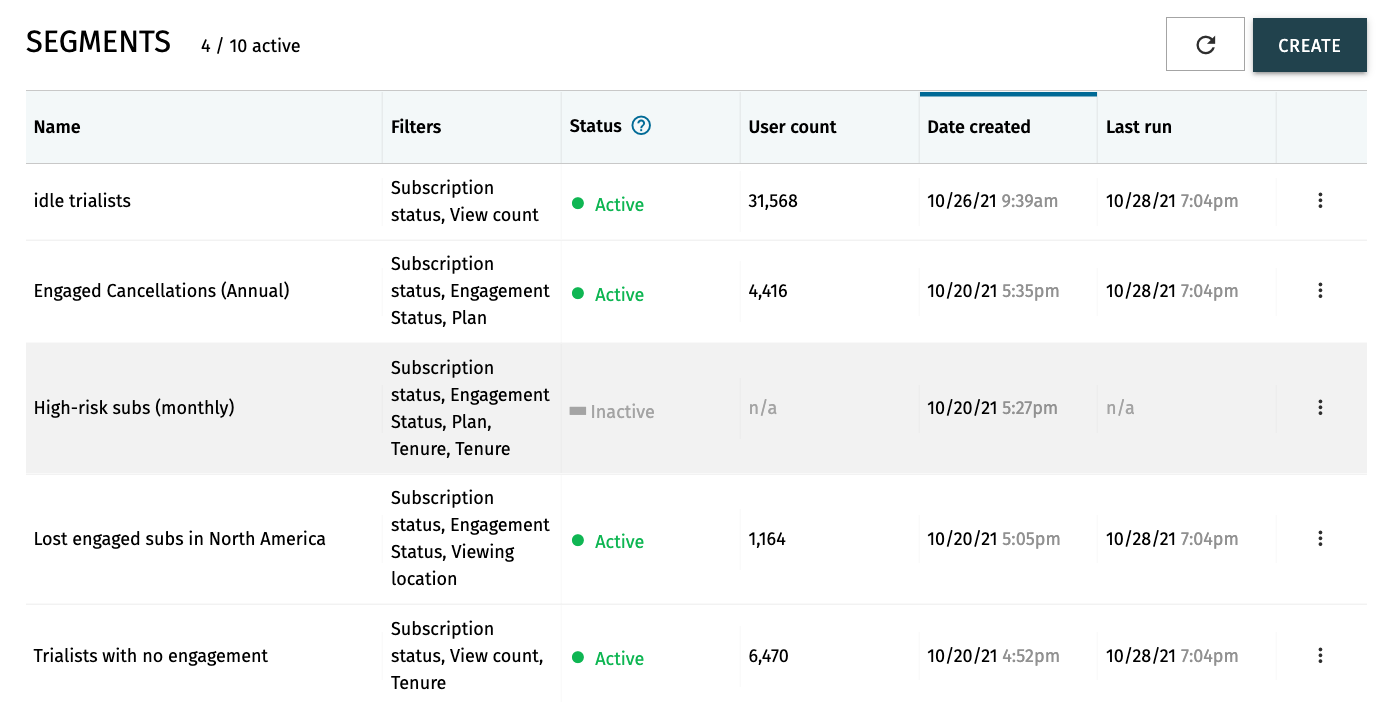Click the refresh segments icon button
This screenshot has height=702, width=1384.
[x=1205, y=44]
